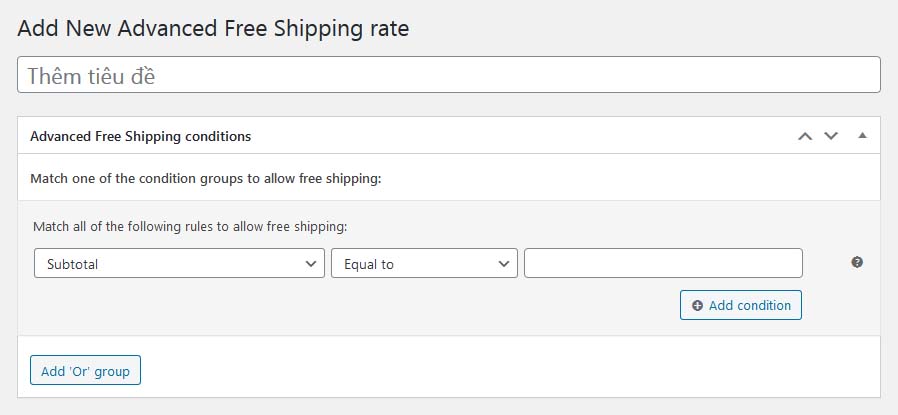Click the question mark help icon
Screen dimensions: 898x415
coord(857,262)
